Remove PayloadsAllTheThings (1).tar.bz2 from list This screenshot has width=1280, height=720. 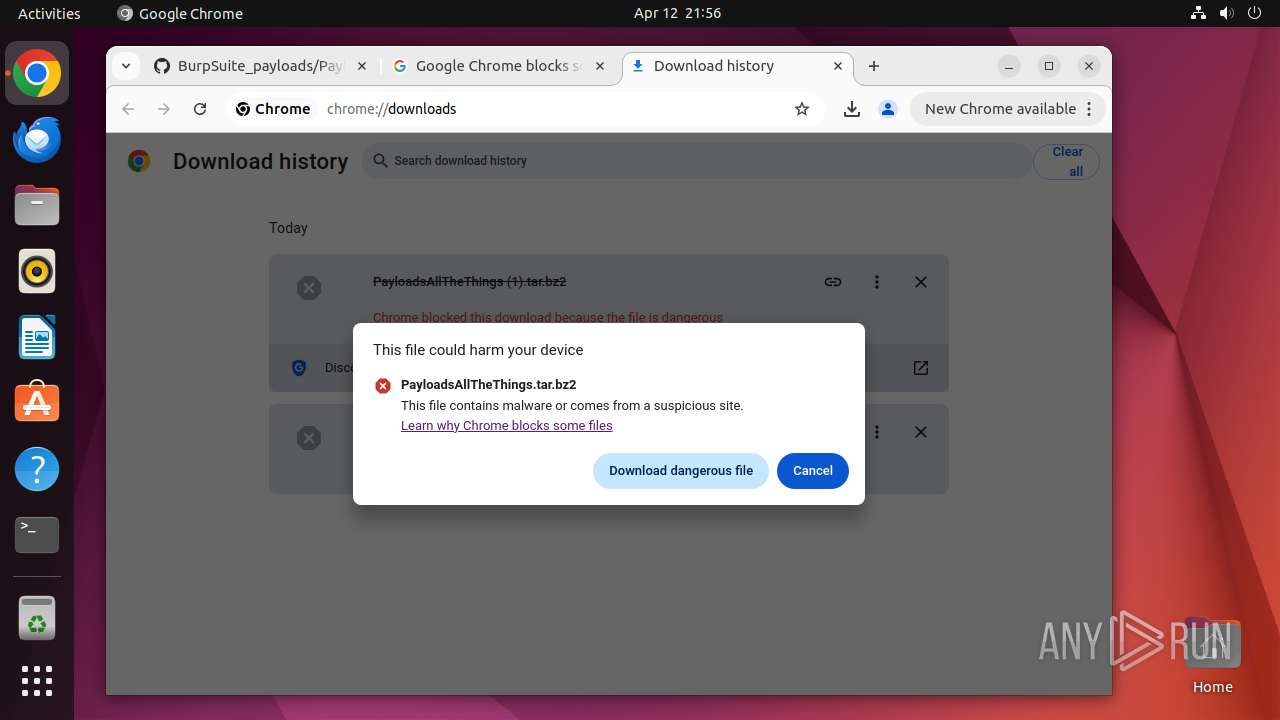pos(921,282)
